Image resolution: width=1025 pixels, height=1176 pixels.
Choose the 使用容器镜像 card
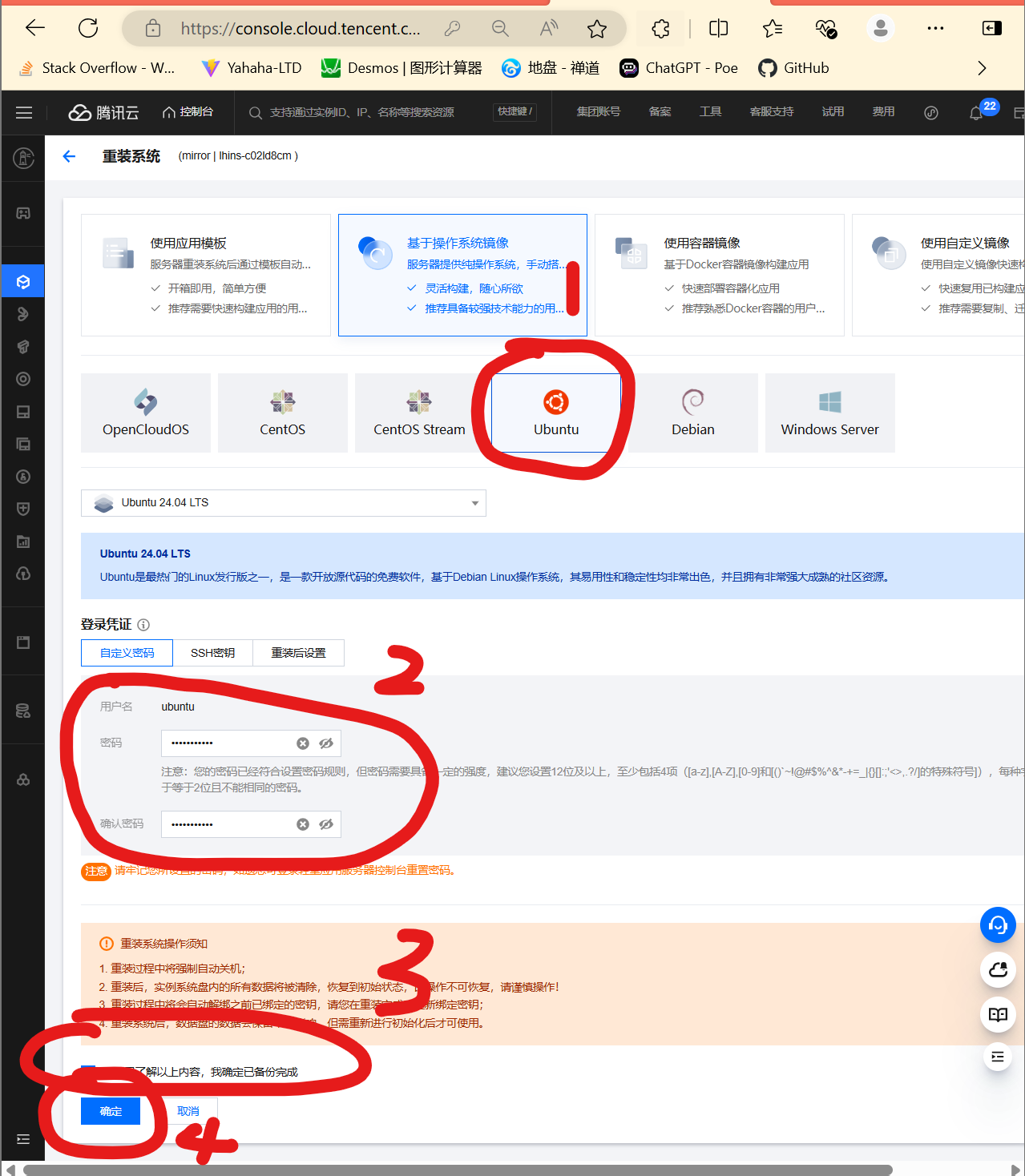720,275
